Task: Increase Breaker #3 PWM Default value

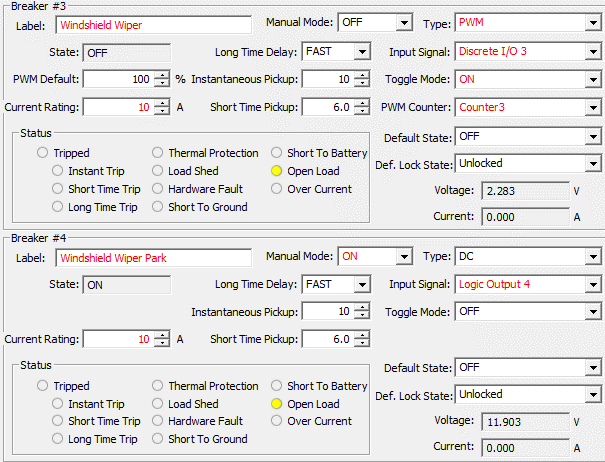Action: 162,75
